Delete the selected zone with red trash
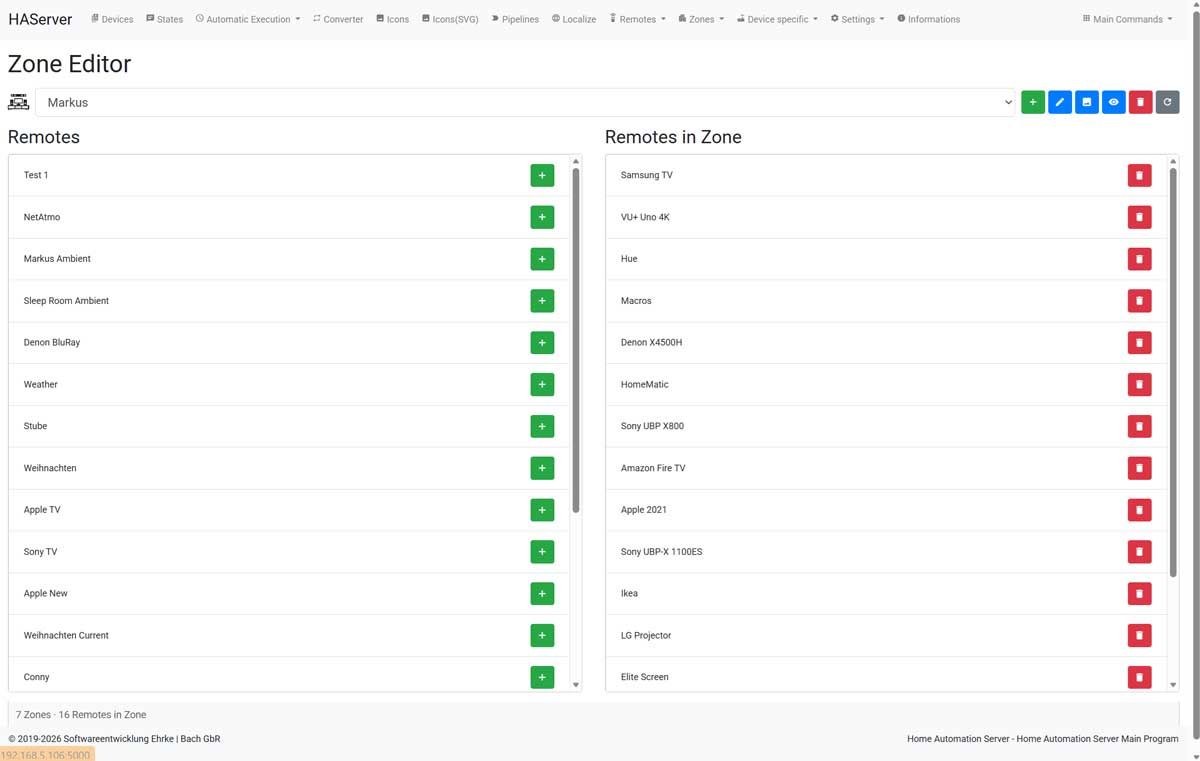 (x=1140, y=102)
